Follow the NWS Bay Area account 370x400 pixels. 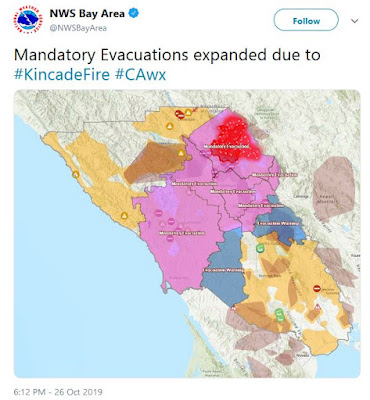pyautogui.click(x=306, y=21)
